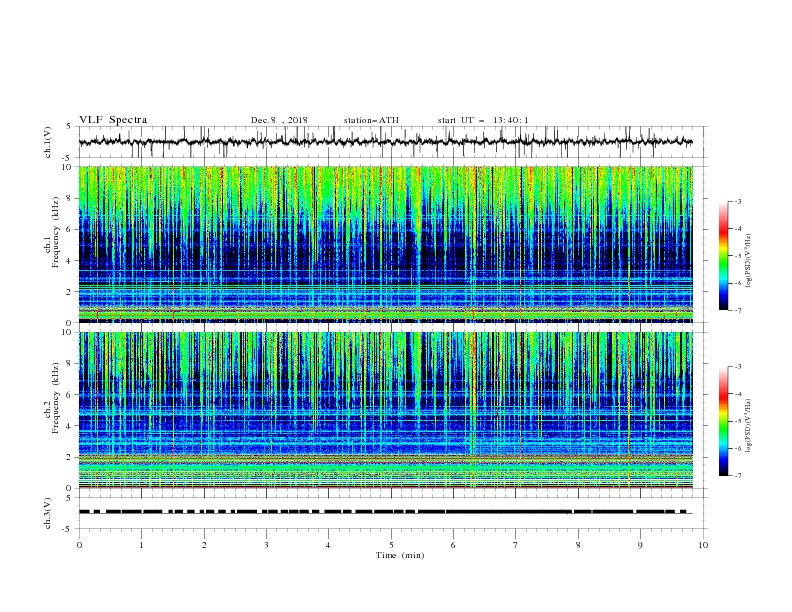Click the lower PSD color bar for ch.2
Image resolution: width=792 pixels, height=612 pixels.
[723, 421]
